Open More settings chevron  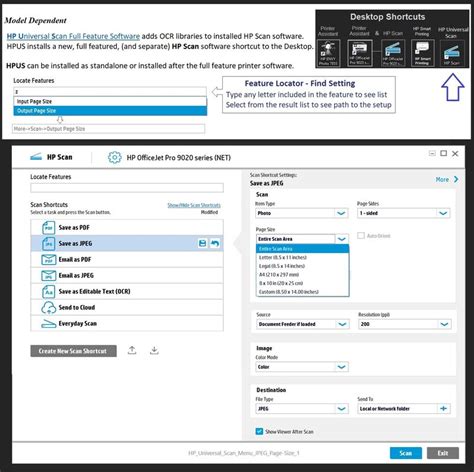456,179
